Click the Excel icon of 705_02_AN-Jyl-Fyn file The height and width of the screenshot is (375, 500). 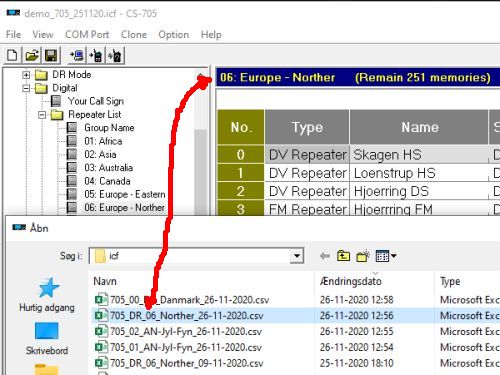coord(101,331)
